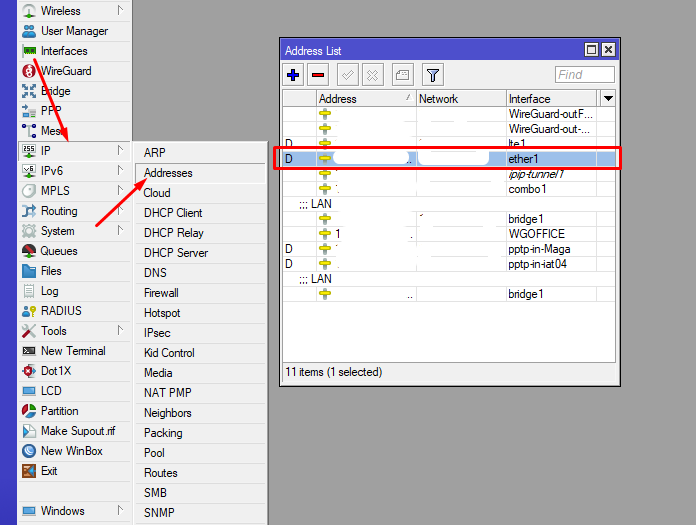The width and height of the screenshot is (696, 525).
Task: Open the Files section in sidebar
Action: pos(51,271)
